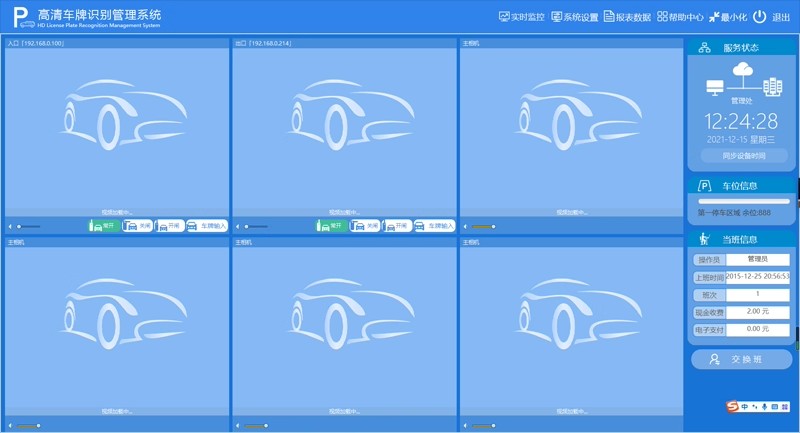Click the 车位信息 parking space icon
The height and width of the screenshot is (433, 800).
click(704, 186)
